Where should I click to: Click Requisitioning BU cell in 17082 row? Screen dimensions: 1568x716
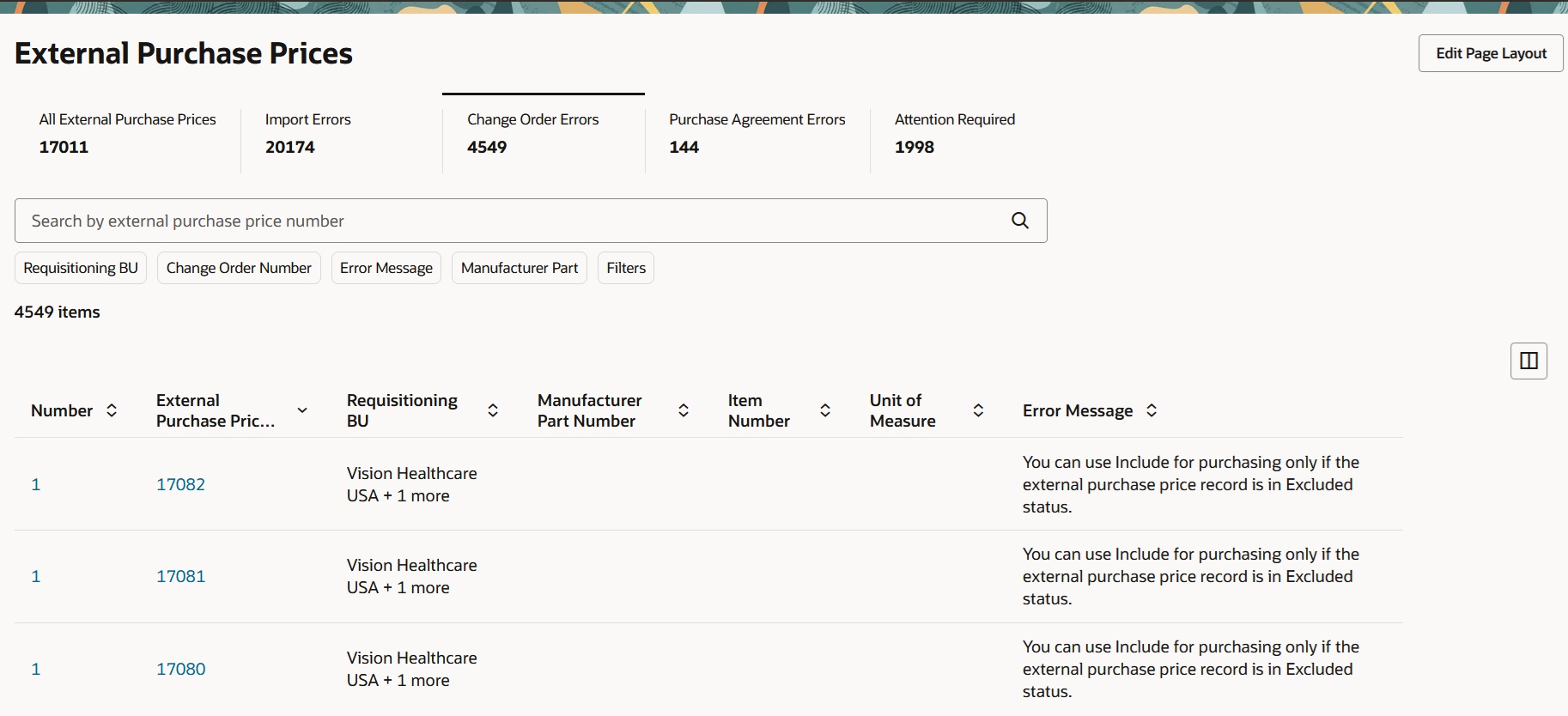pos(412,484)
